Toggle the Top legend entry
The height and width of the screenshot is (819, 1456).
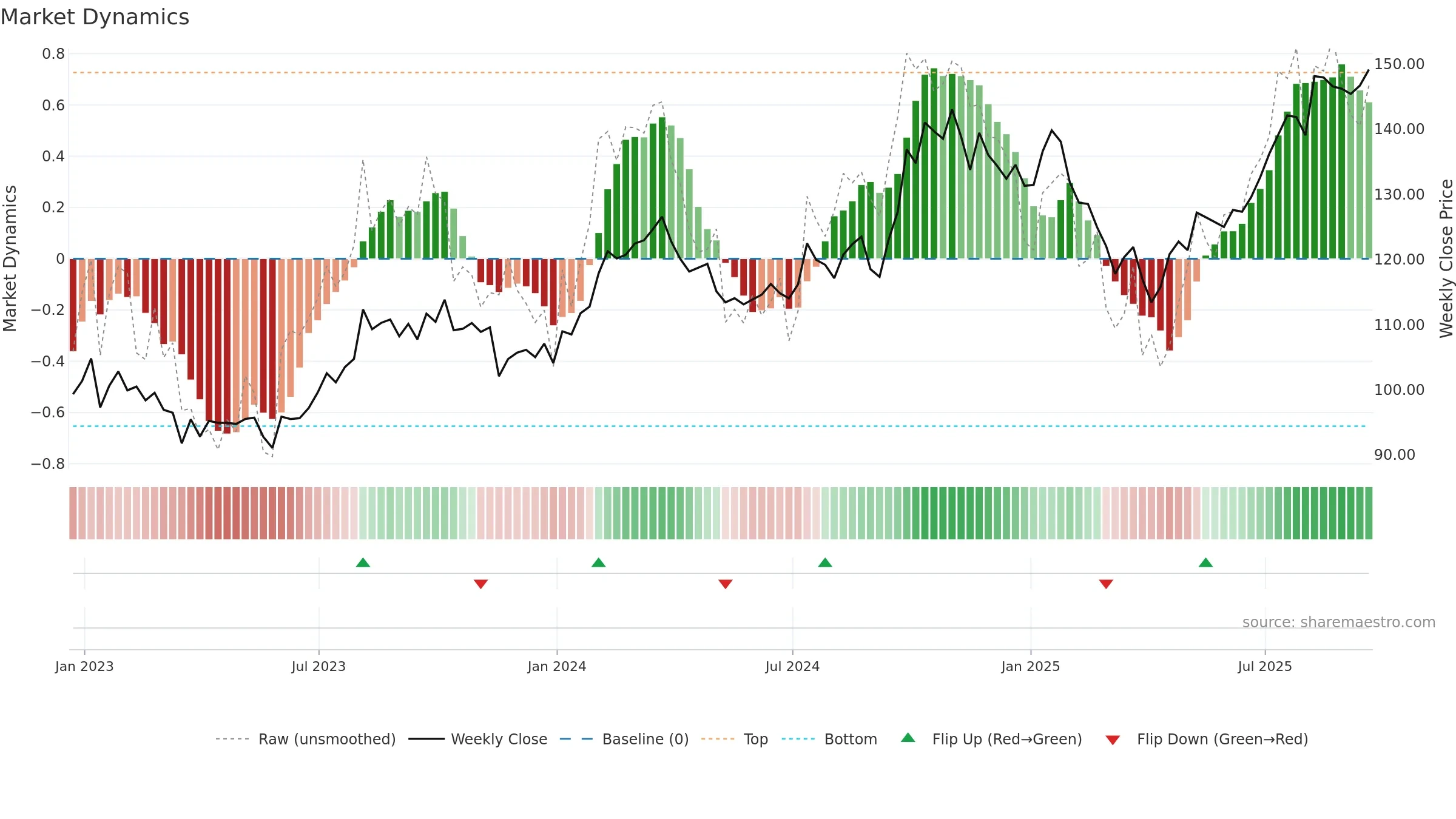tap(734, 739)
